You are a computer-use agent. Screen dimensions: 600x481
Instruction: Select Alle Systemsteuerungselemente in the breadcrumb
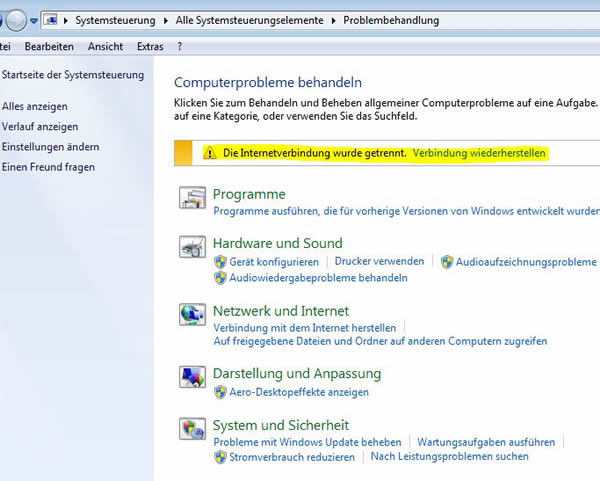tap(249, 20)
